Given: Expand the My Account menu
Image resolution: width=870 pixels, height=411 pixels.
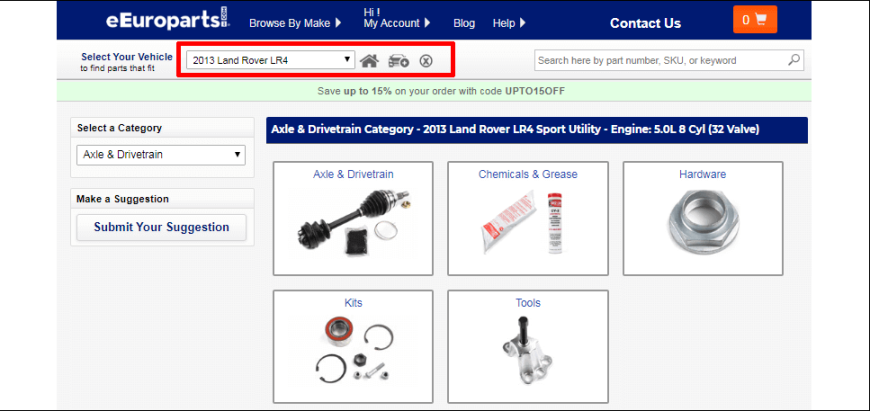Looking at the screenshot, I should (397, 23).
